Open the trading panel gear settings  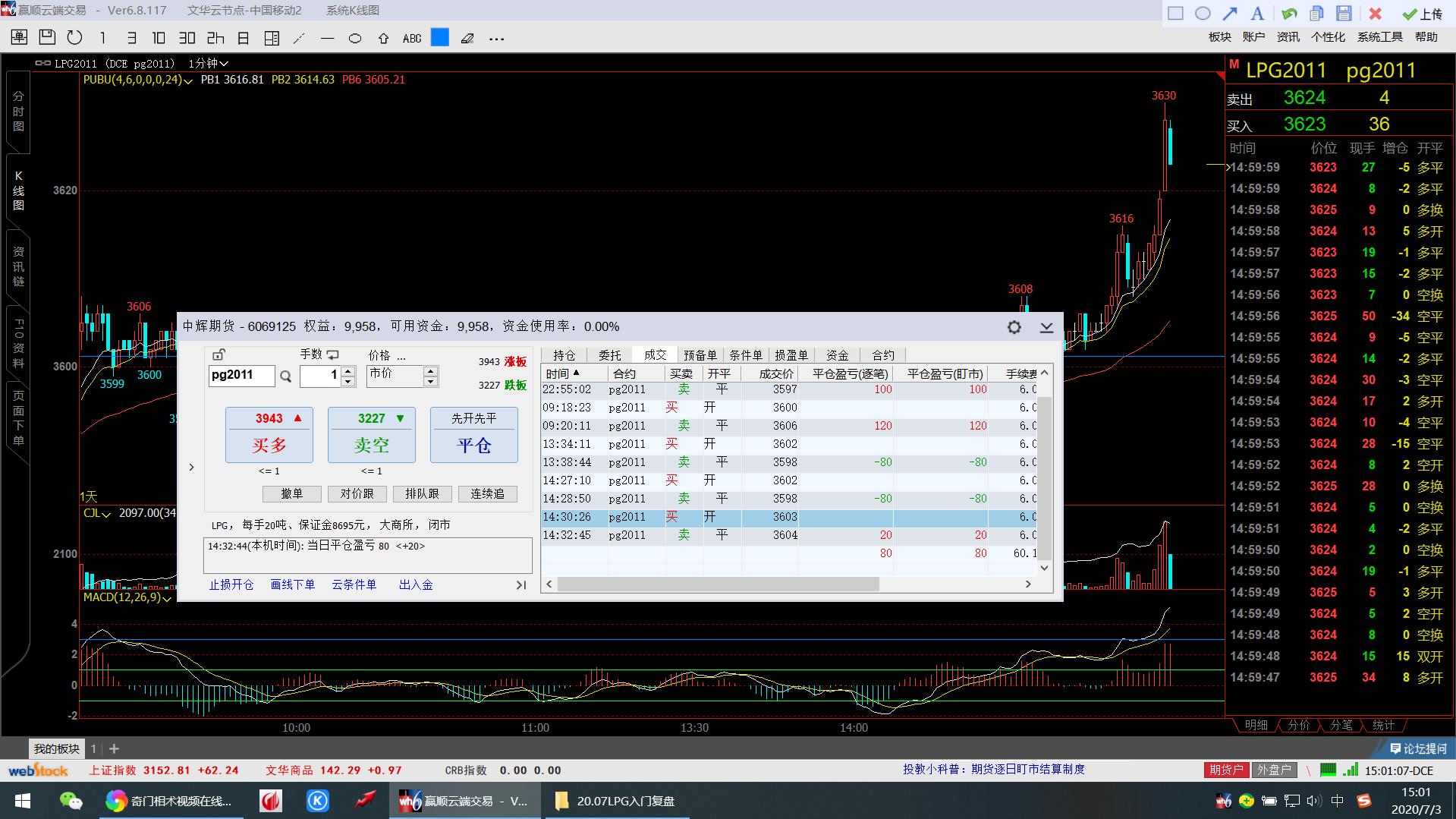coord(1014,327)
